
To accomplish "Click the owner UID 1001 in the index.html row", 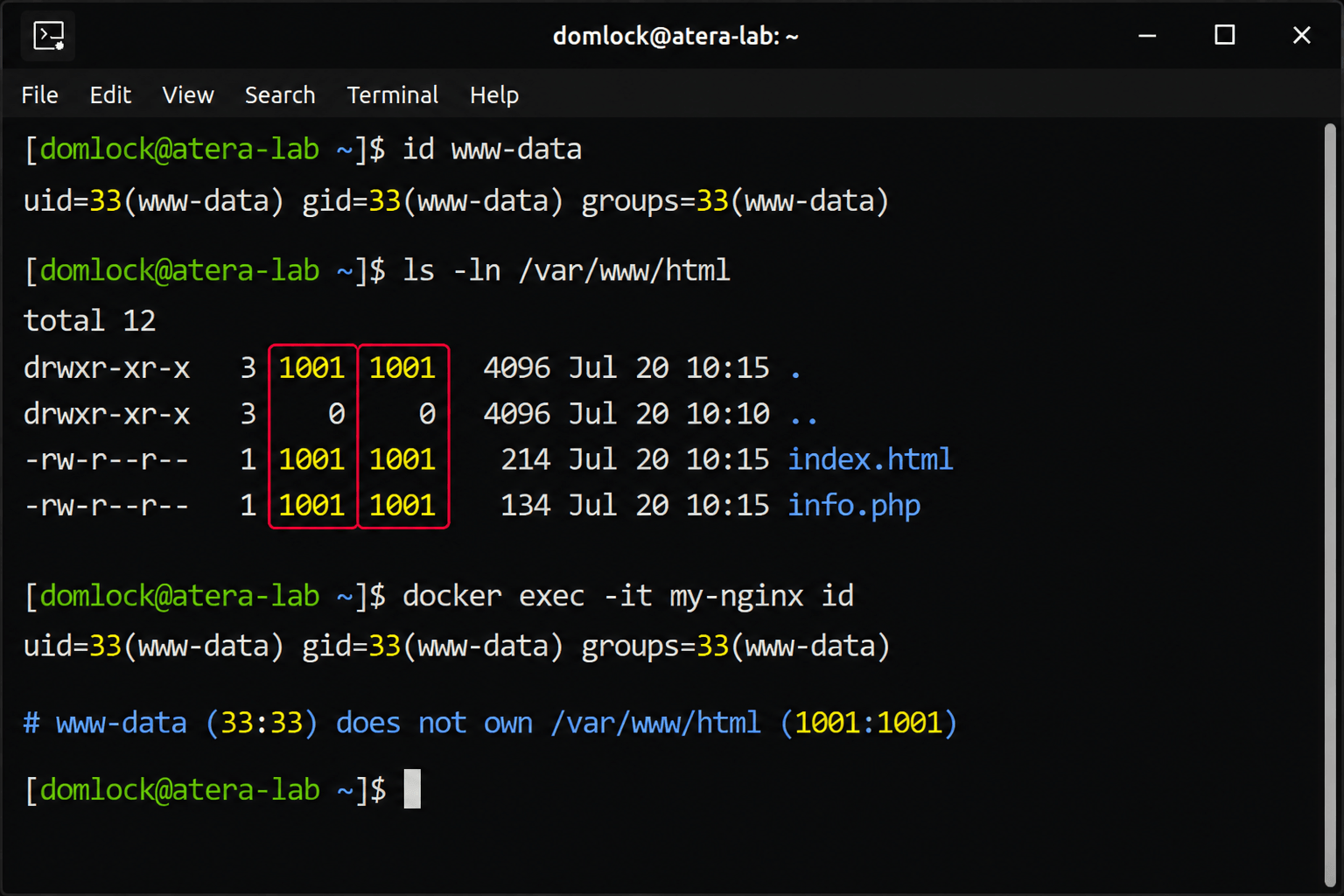I will click(311, 459).
